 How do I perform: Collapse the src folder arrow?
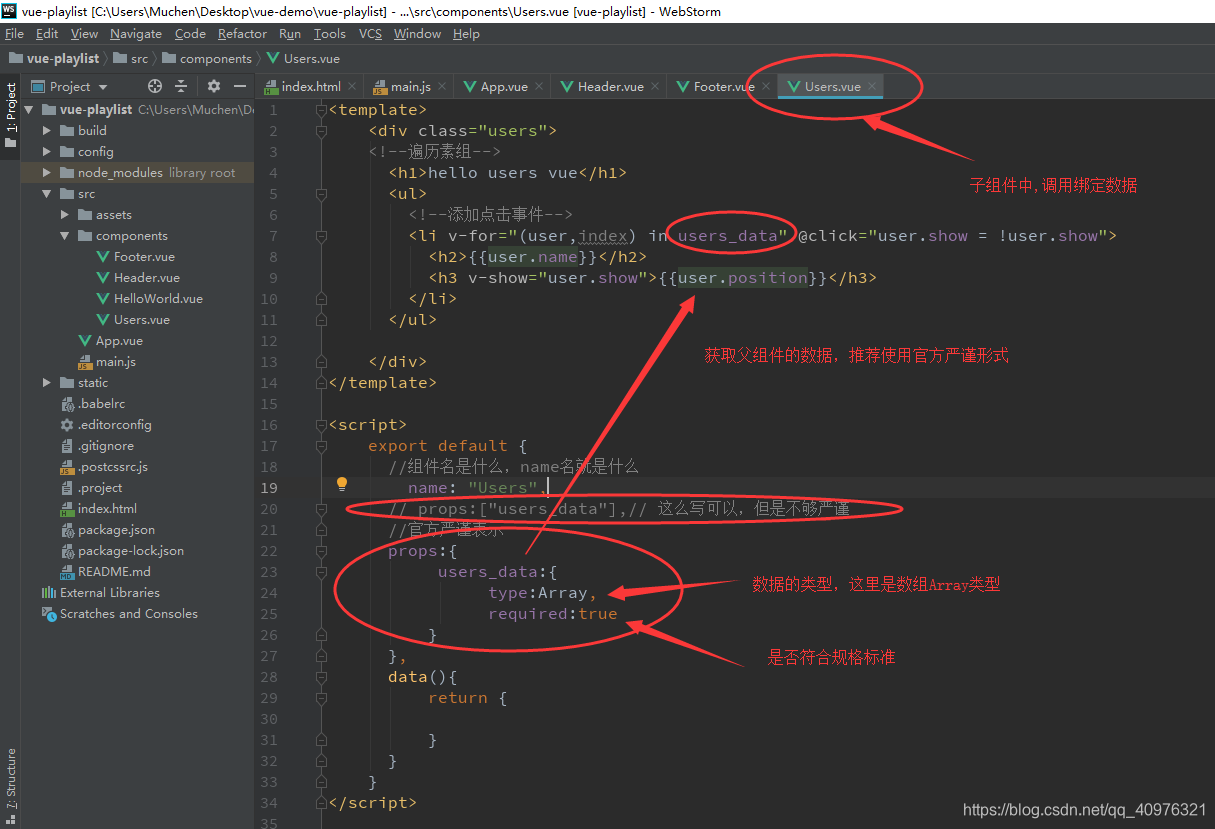[x=47, y=194]
